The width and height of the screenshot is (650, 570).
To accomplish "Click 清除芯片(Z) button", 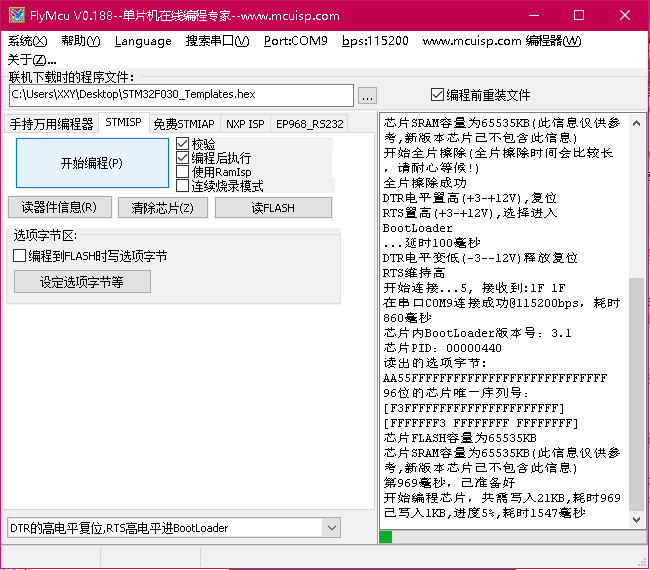I will pos(162,207).
